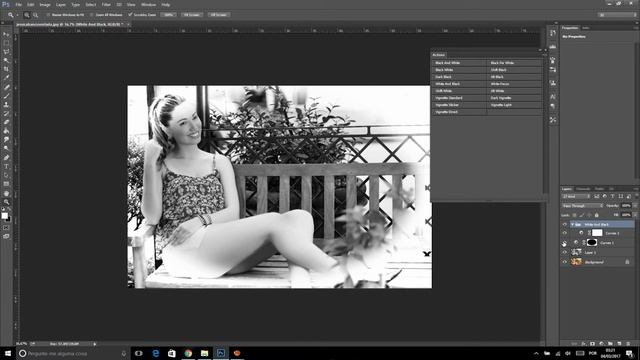Run the Dark Vignette action

[515, 98]
